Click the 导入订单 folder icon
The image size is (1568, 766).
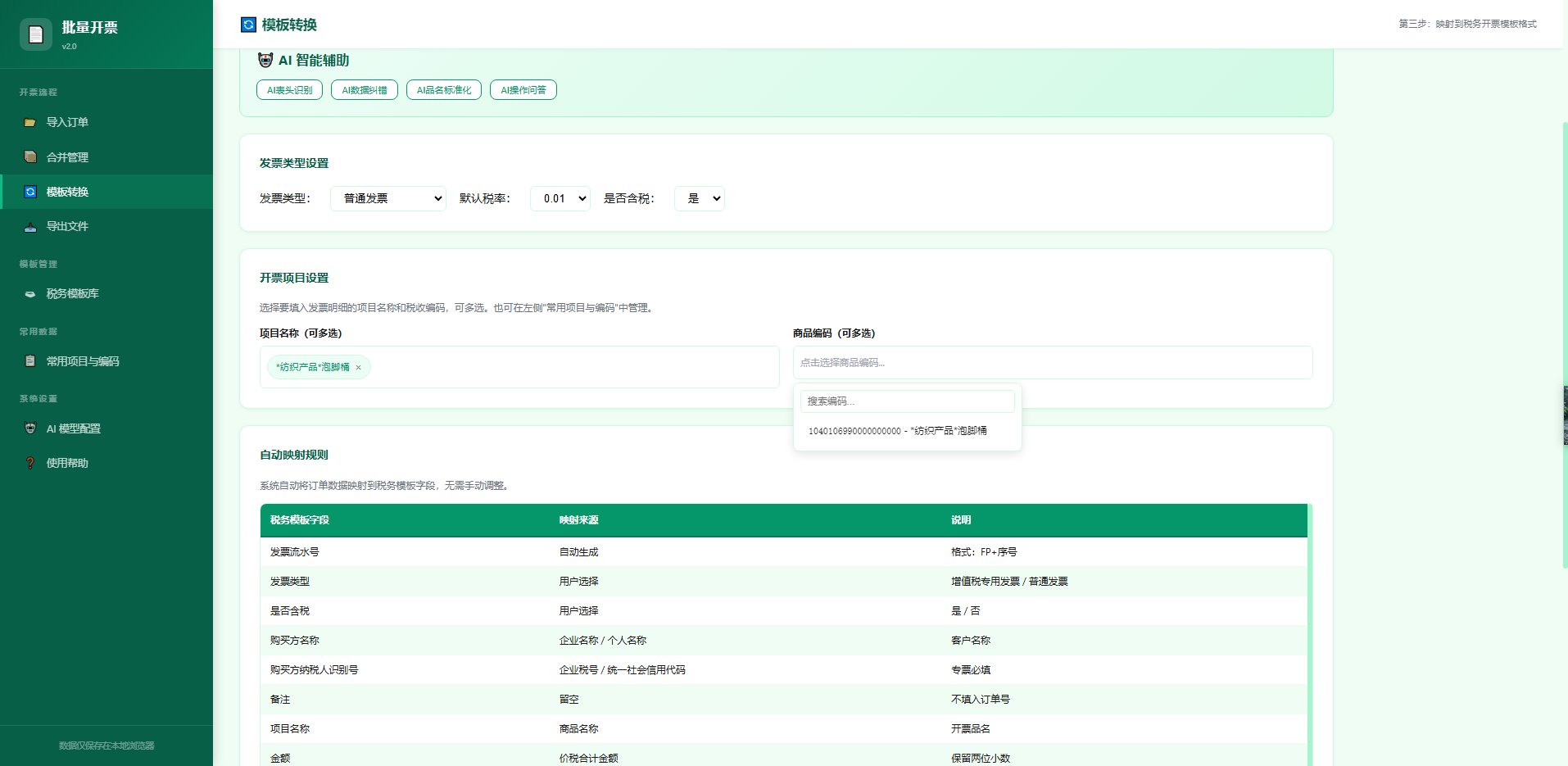click(30, 122)
